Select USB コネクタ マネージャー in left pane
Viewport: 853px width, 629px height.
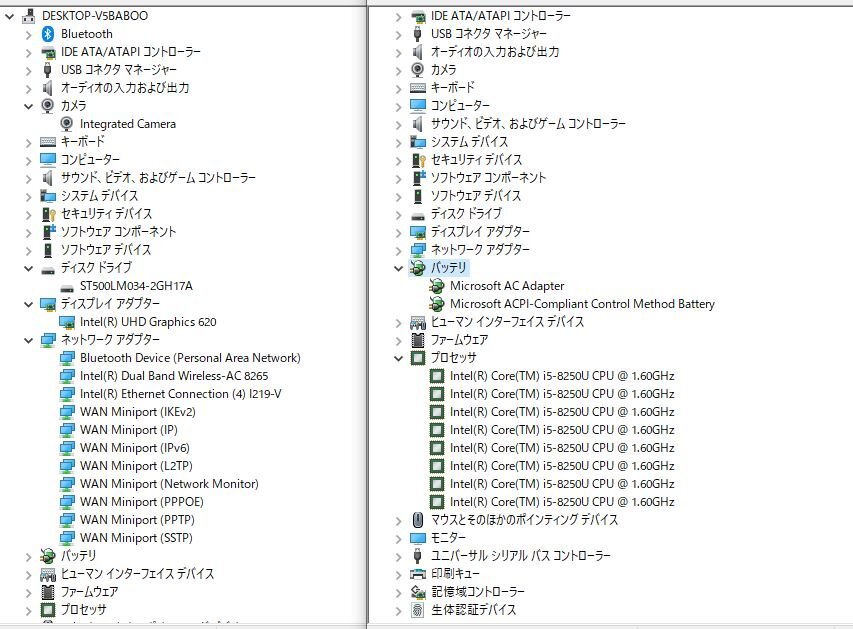click(x=119, y=70)
